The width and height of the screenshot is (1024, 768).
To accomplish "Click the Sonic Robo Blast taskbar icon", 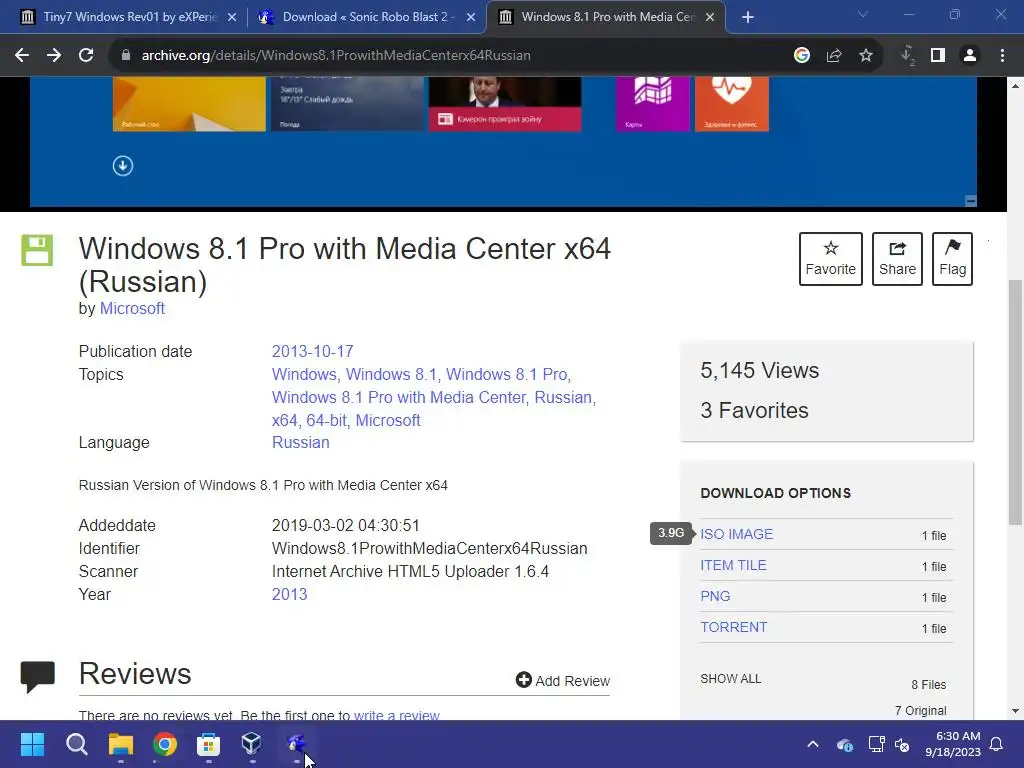I will tap(296, 744).
